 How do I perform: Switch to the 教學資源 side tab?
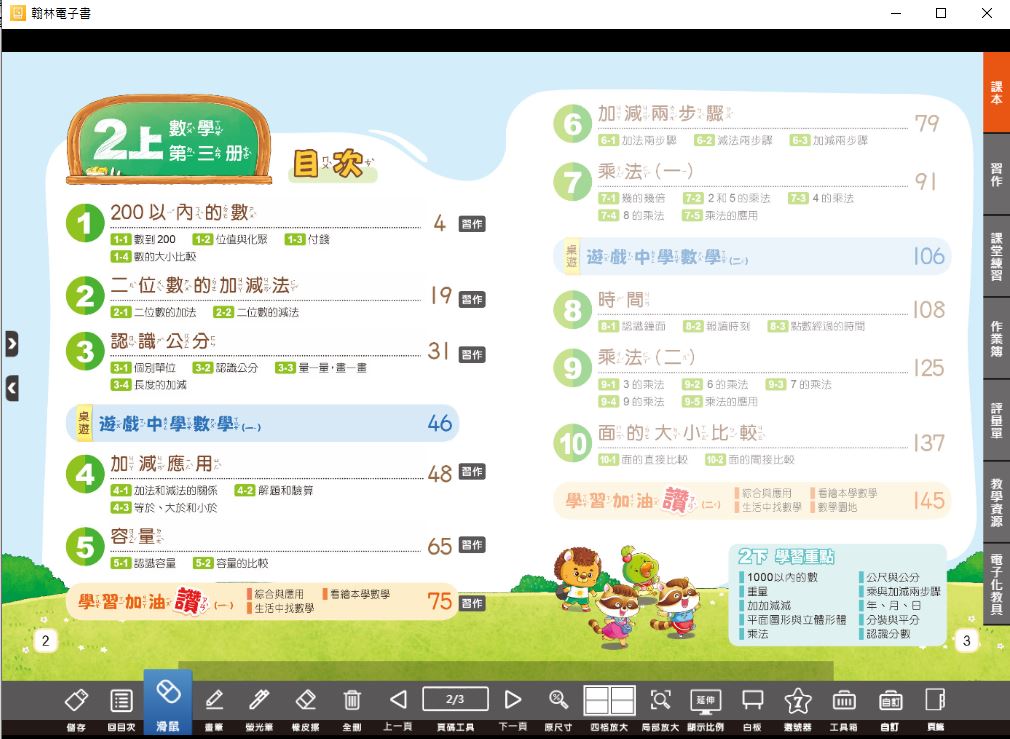pos(996,502)
